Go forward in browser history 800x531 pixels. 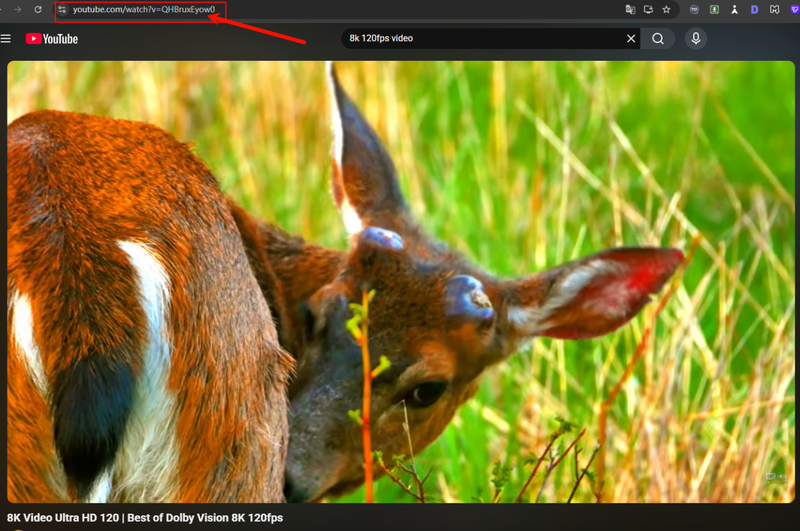tap(17, 10)
